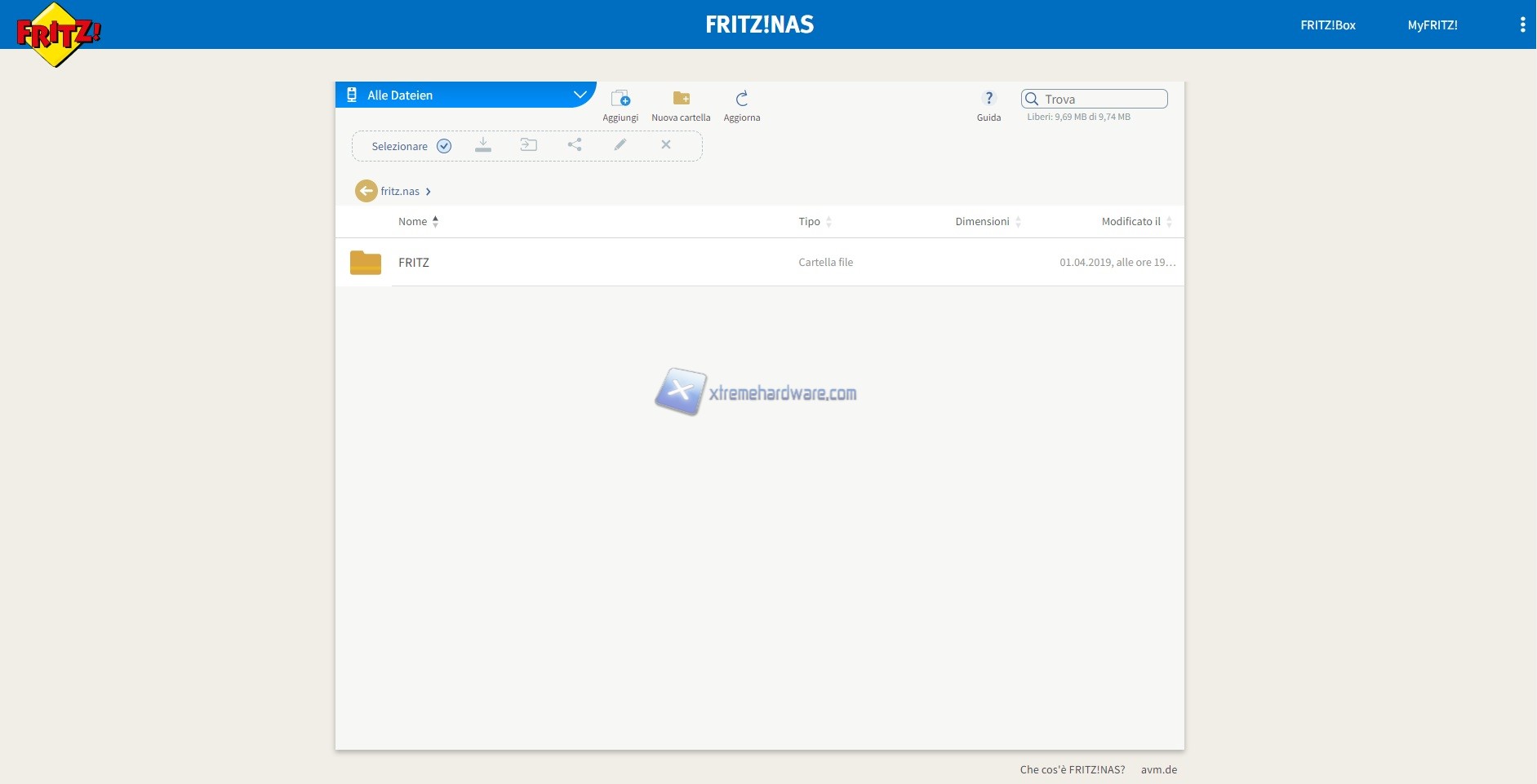Create folder with Nuova cartella icon
Viewport: 1537px width, 784px height.
[x=681, y=99]
